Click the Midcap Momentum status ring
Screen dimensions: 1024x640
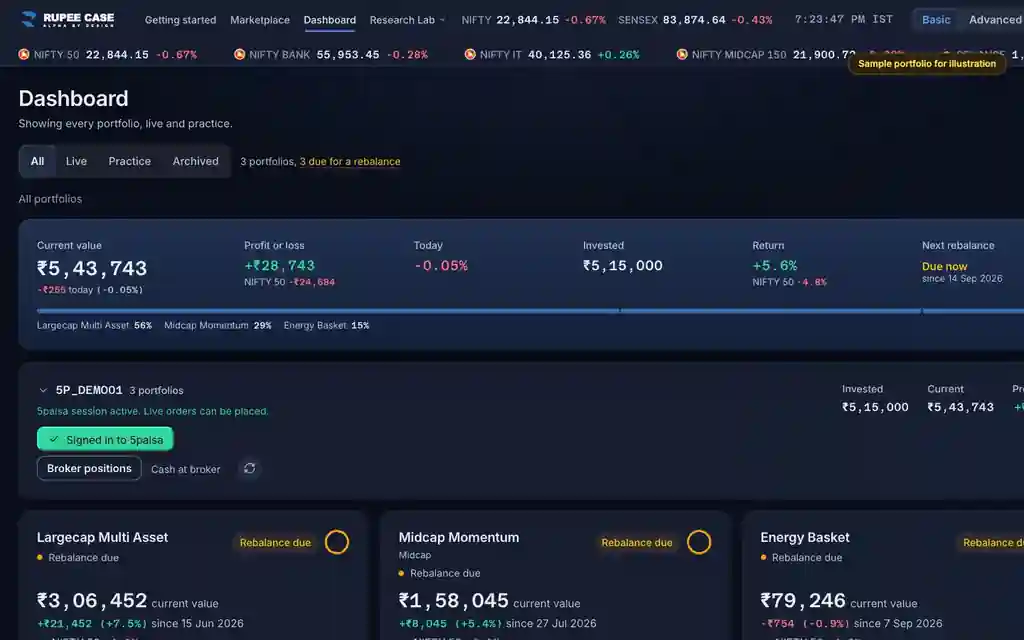699,542
